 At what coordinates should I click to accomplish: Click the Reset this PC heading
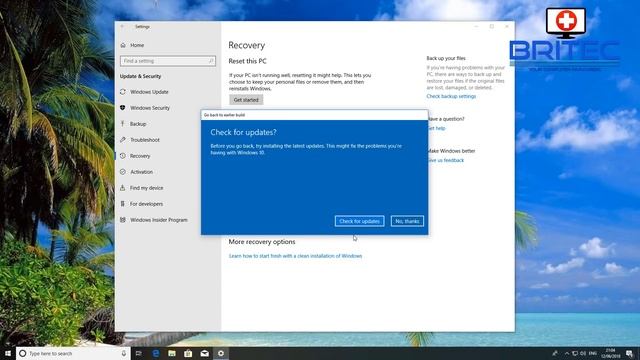coord(247,61)
